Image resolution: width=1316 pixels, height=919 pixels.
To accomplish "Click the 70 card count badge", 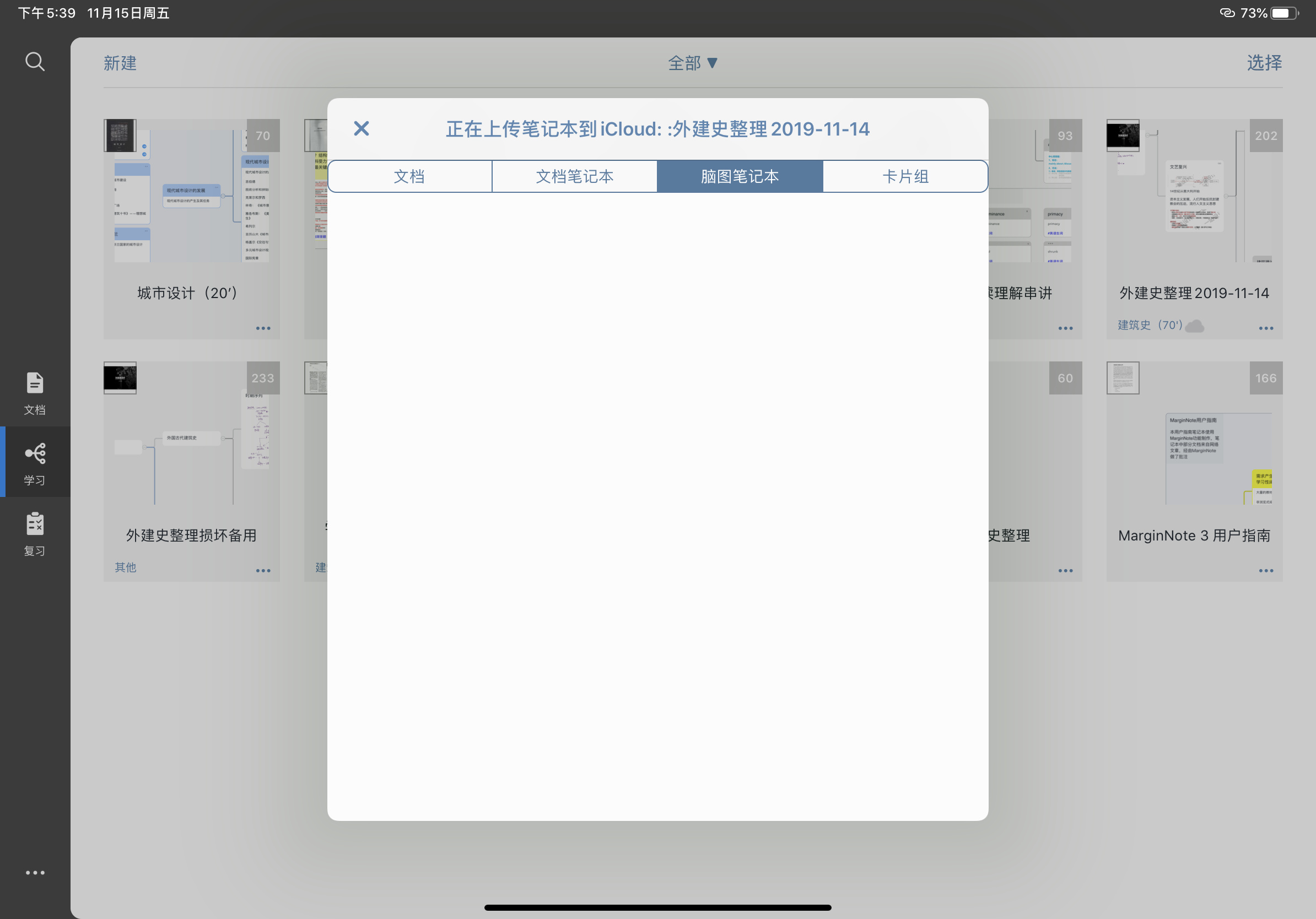I will pyautogui.click(x=263, y=136).
